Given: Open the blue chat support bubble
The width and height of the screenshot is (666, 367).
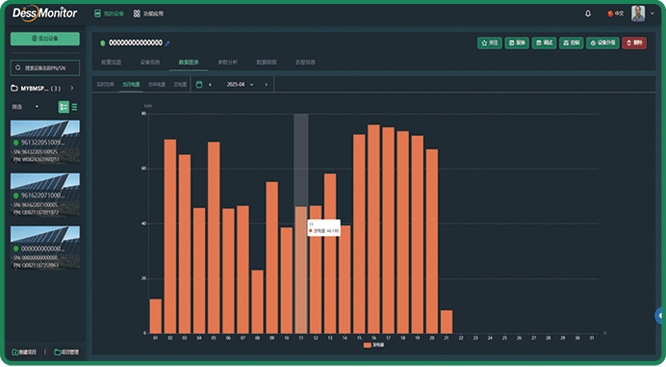Looking at the screenshot, I should click(660, 316).
